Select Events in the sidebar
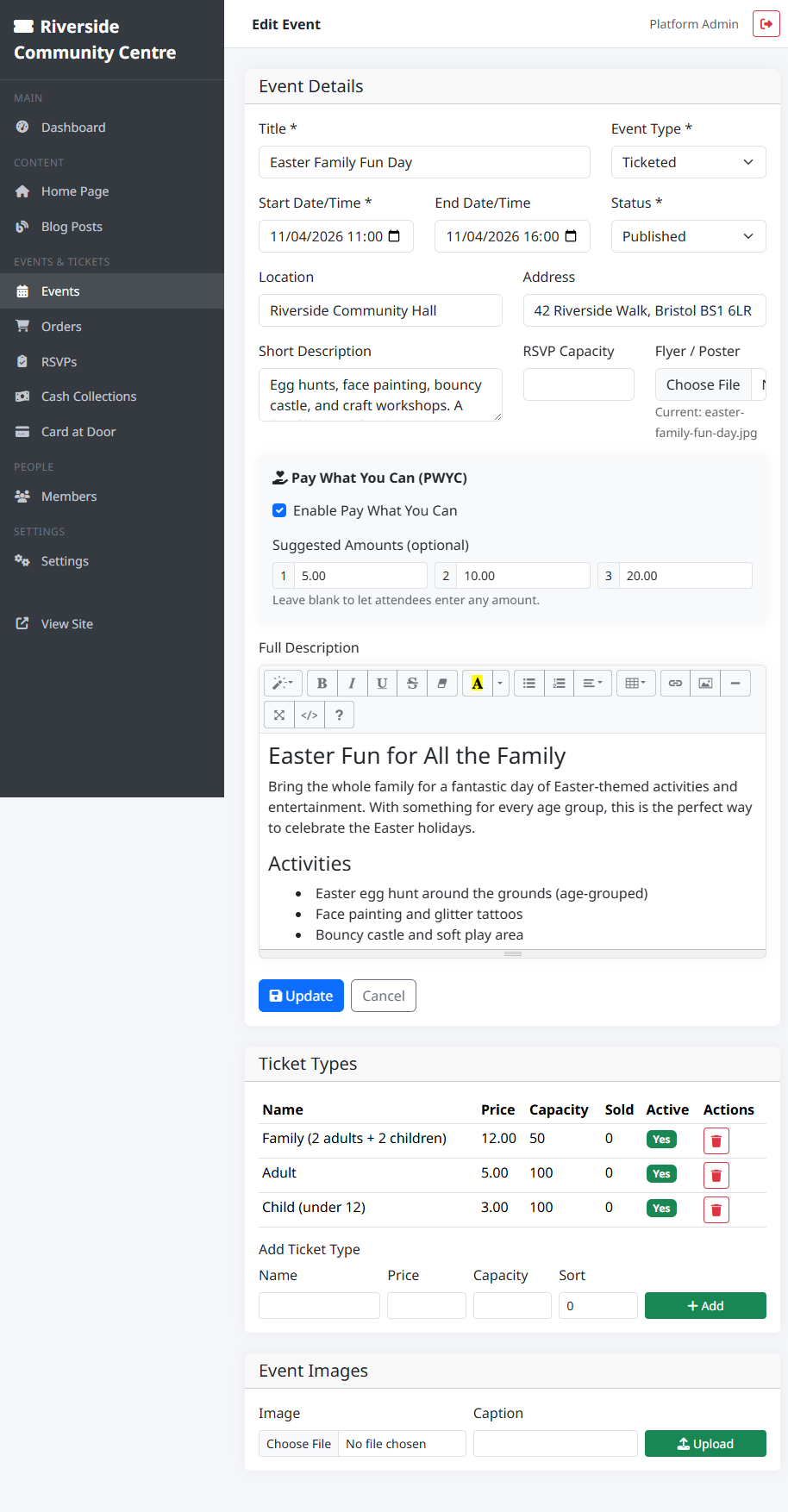The width and height of the screenshot is (788, 1512). click(112, 291)
